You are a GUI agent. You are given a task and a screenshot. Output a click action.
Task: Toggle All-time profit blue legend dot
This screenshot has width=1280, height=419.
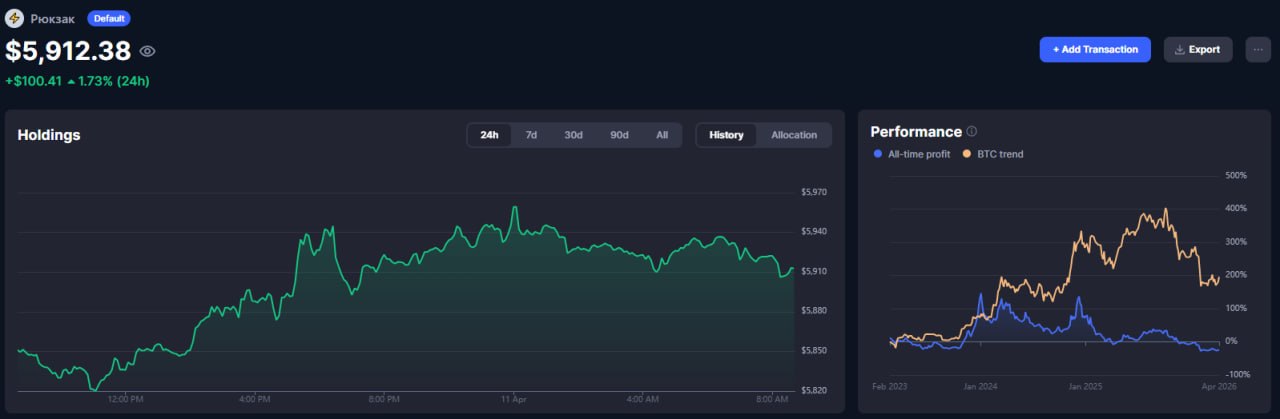point(878,154)
